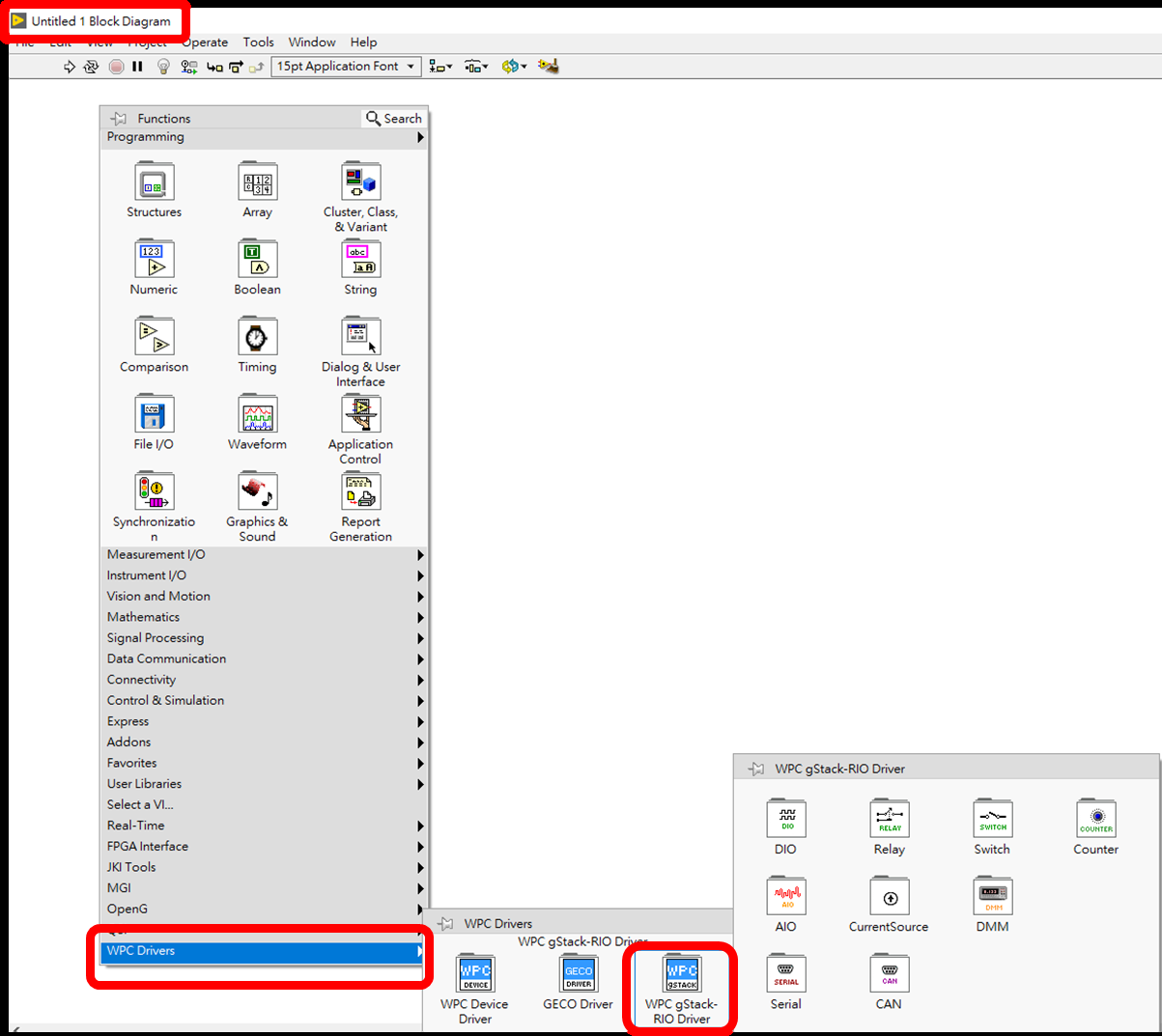Open the Counter icon in the driver palette
This screenshot has width=1162, height=1036.
(x=1096, y=819)
